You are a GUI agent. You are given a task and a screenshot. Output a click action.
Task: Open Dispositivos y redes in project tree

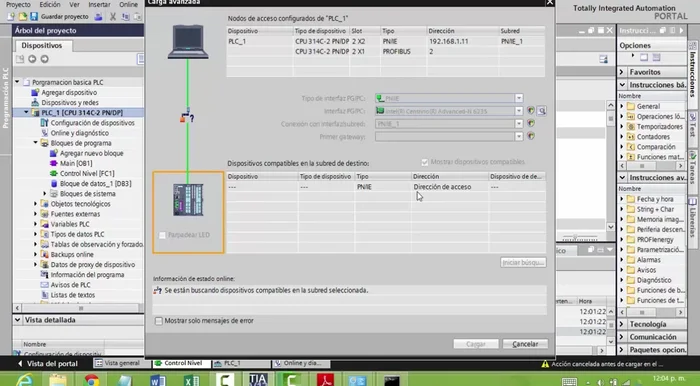point(70,103)
